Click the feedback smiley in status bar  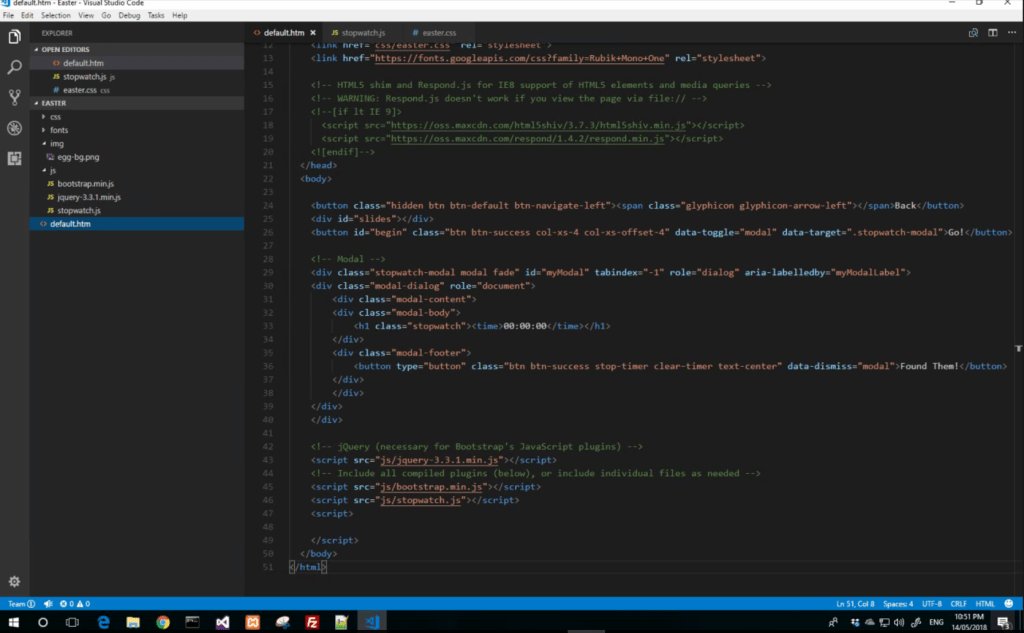coord(1009,604)
